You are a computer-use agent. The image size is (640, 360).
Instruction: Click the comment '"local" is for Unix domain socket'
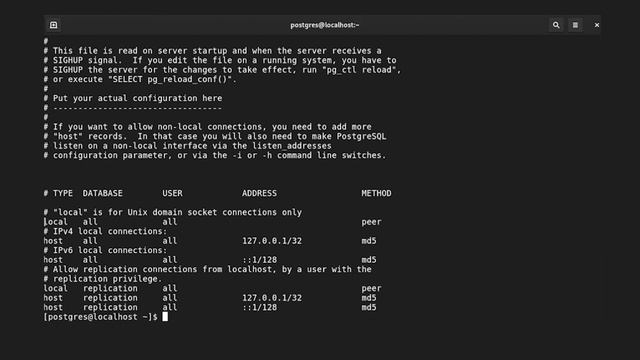[x=173, y=212]
